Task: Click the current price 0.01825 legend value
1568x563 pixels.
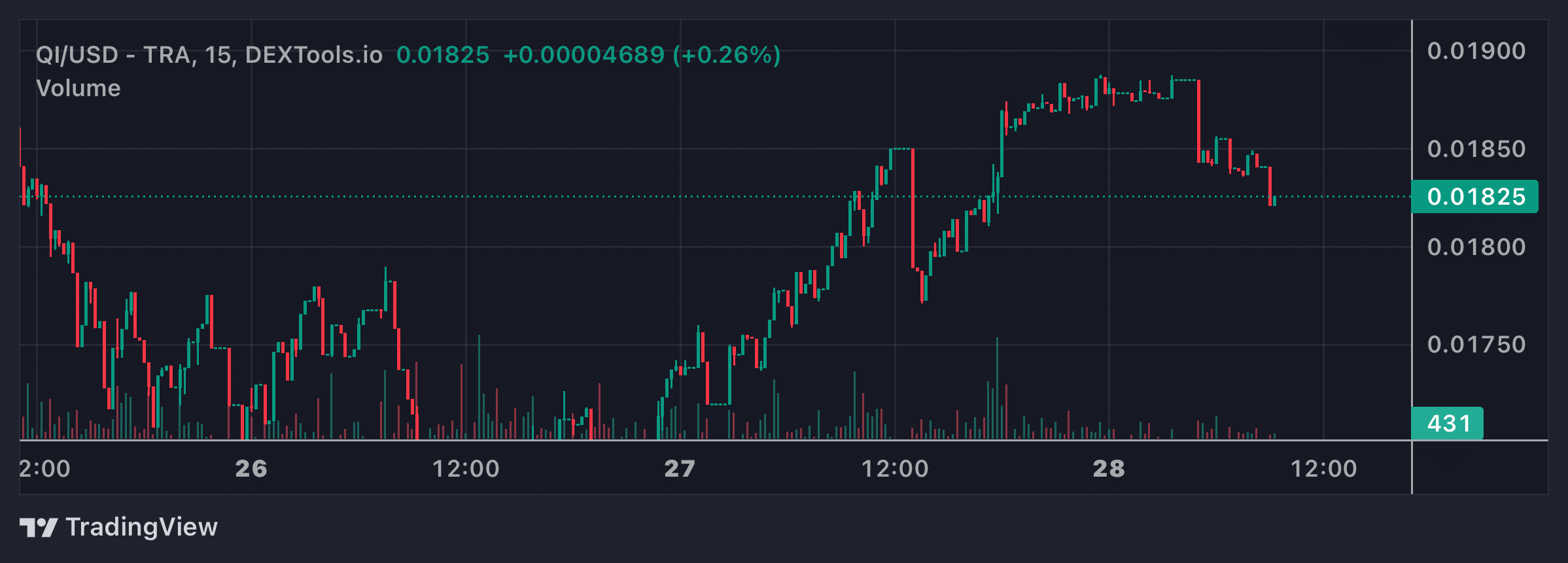Action: click(443, 55)
